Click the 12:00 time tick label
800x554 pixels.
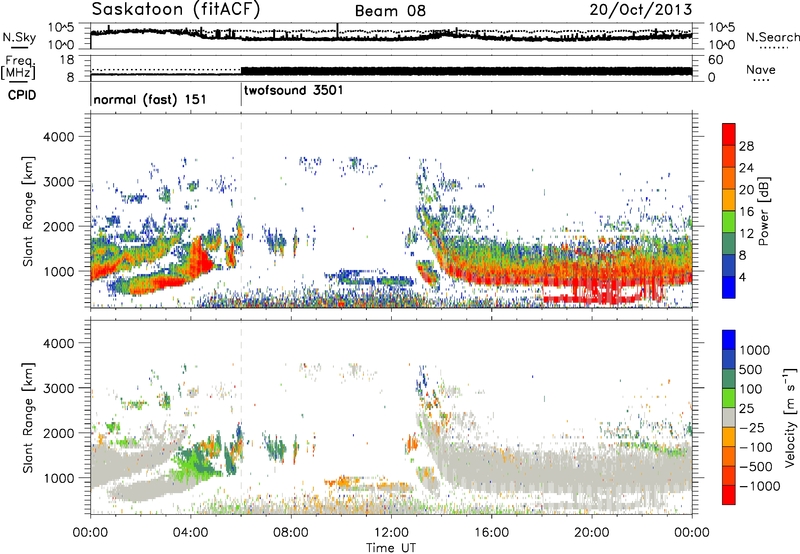click(391, 533)
